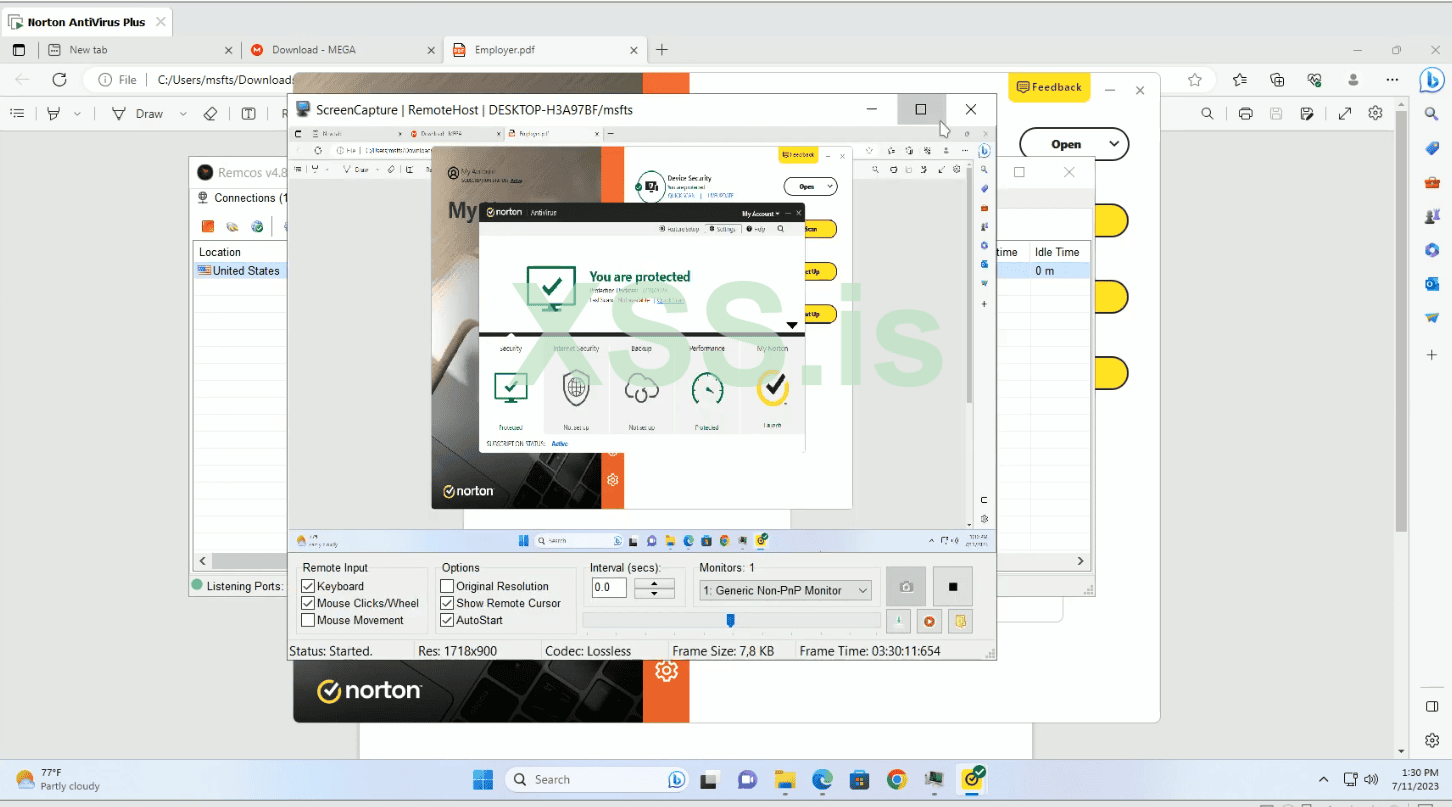Switch to the New tab browser tab

tap(139, 50)
